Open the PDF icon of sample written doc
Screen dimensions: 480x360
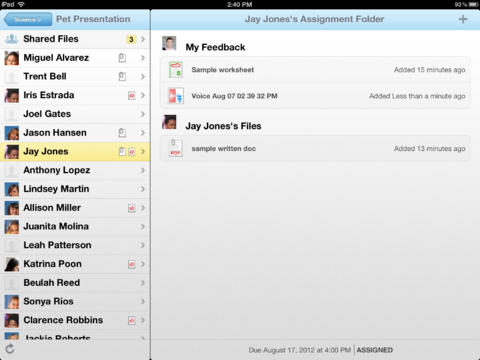tap(175, 148)
